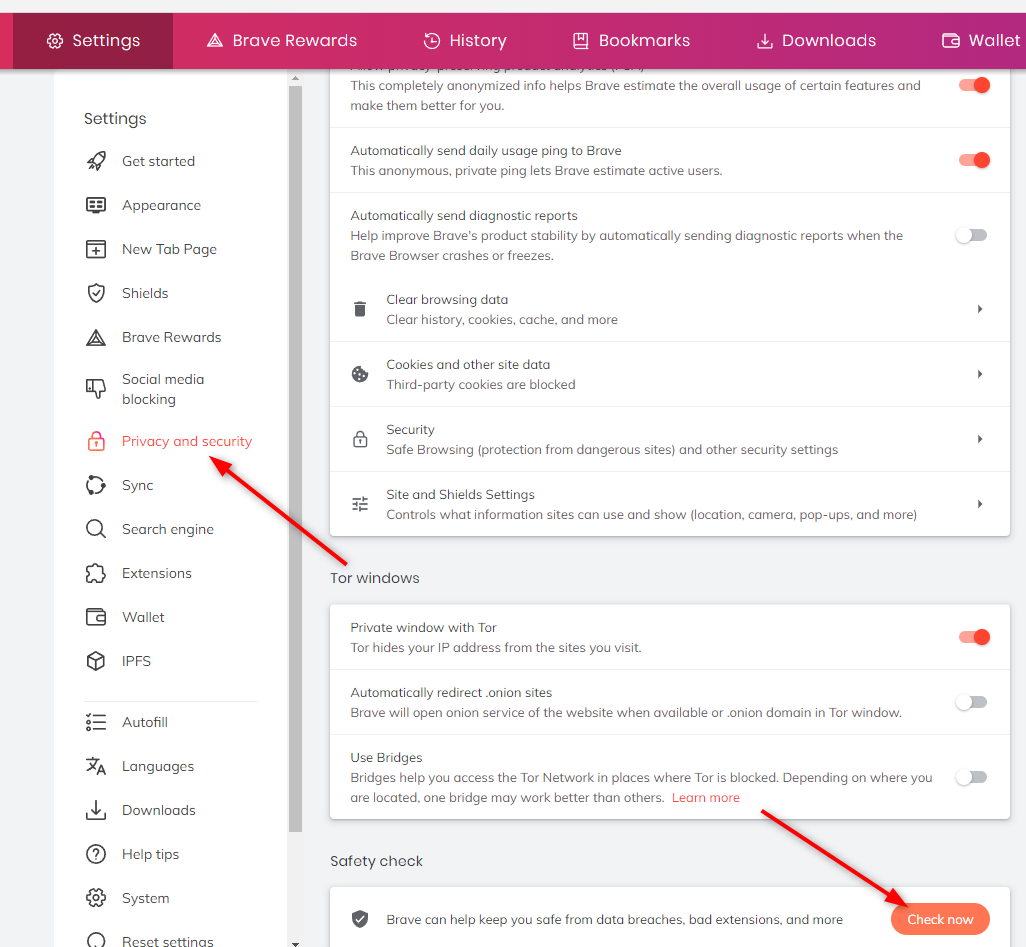This screenshot has height=947, width=1026.
Task: Click the Wallet icon in top bar
Action: (951, 41)
